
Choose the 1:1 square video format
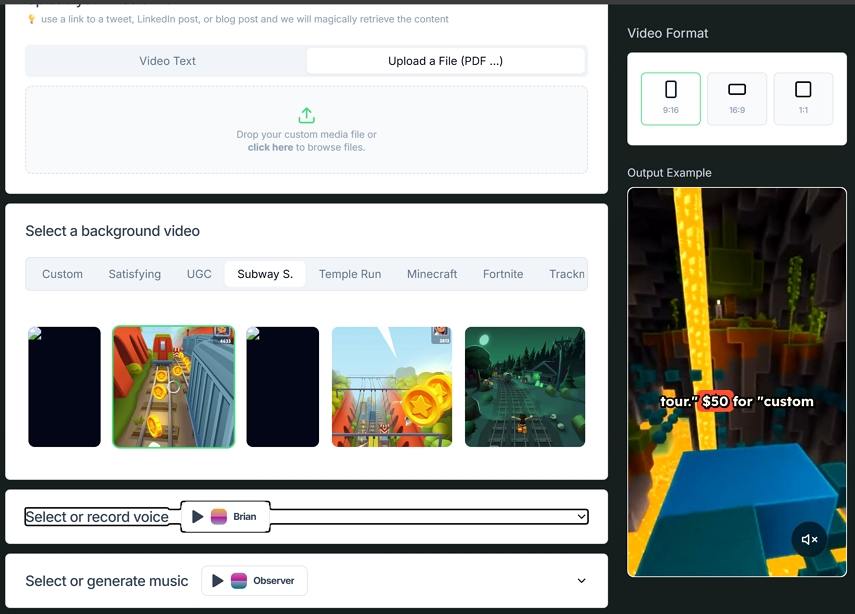pyautogui.click(x=803, y=98)
